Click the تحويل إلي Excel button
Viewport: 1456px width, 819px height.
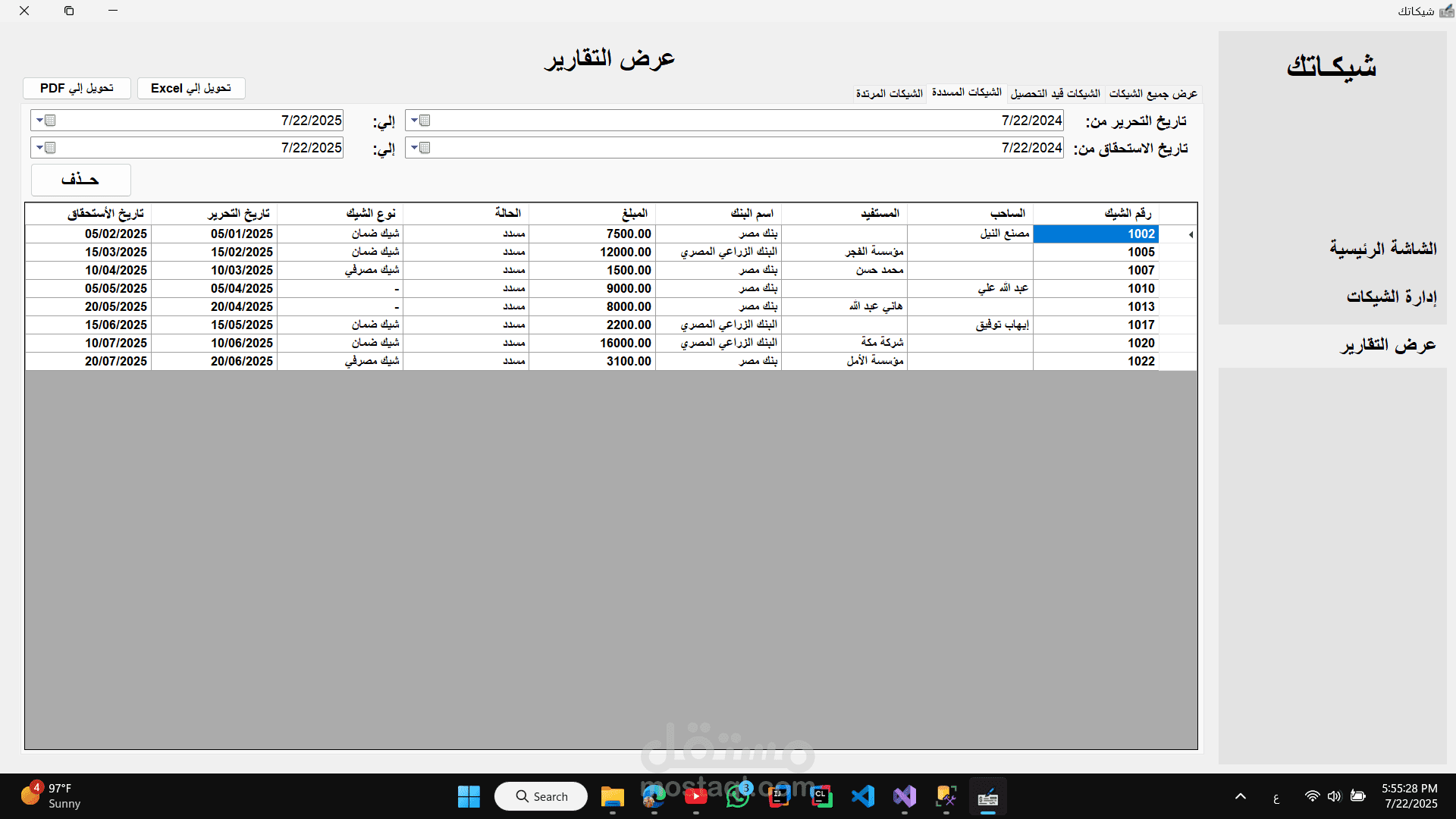pos(191,88)
